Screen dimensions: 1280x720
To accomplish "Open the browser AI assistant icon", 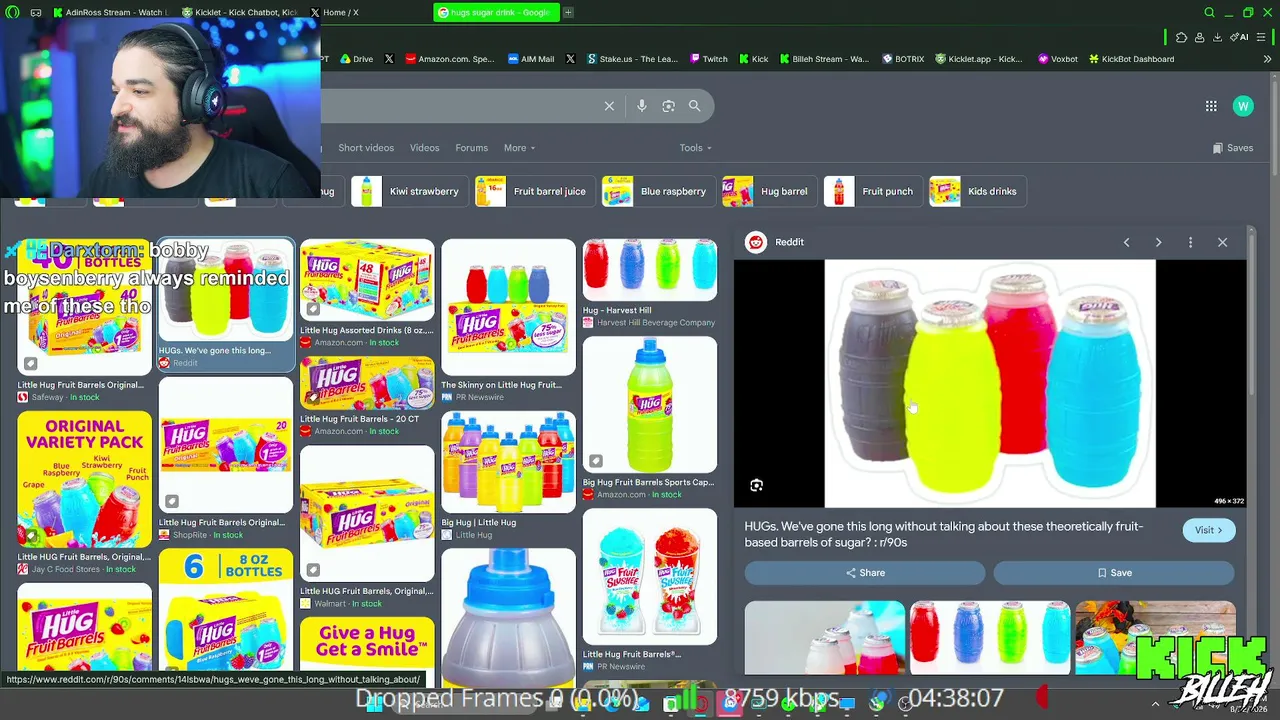I will pos(1240,37).
